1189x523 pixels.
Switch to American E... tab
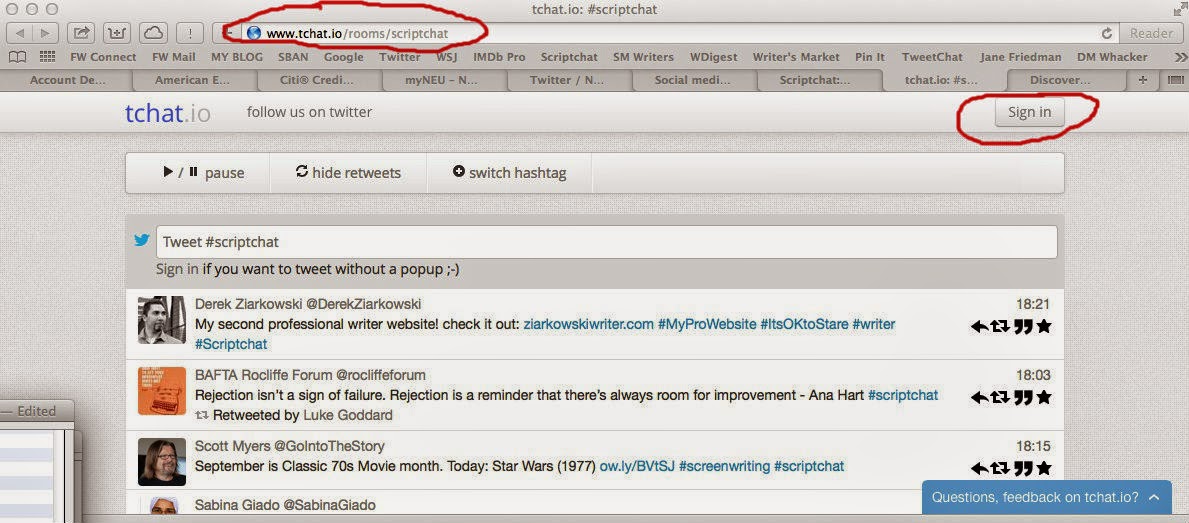[x=192, y=80]
